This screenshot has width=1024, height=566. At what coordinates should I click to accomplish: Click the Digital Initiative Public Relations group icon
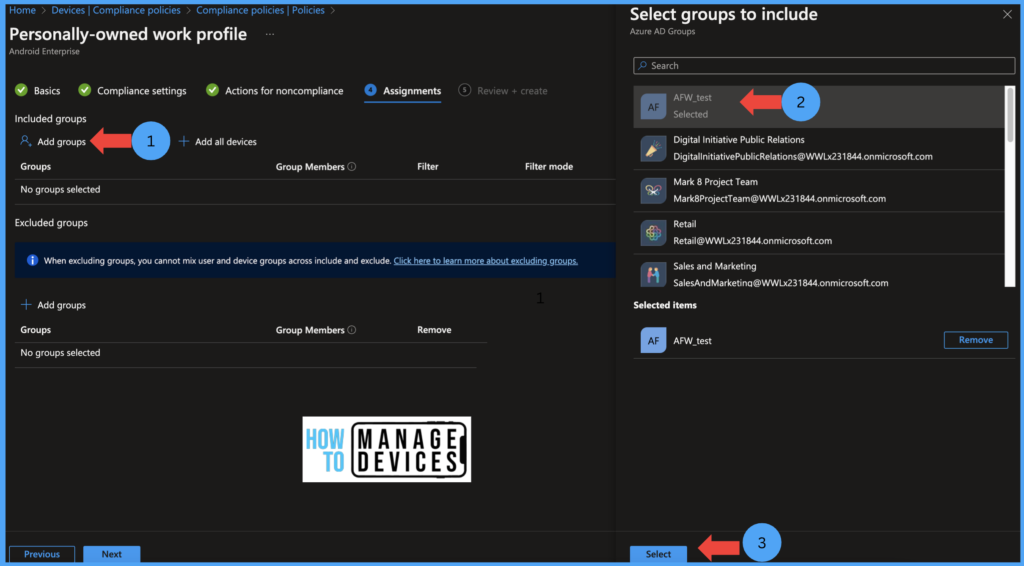(x=653, y=149)
